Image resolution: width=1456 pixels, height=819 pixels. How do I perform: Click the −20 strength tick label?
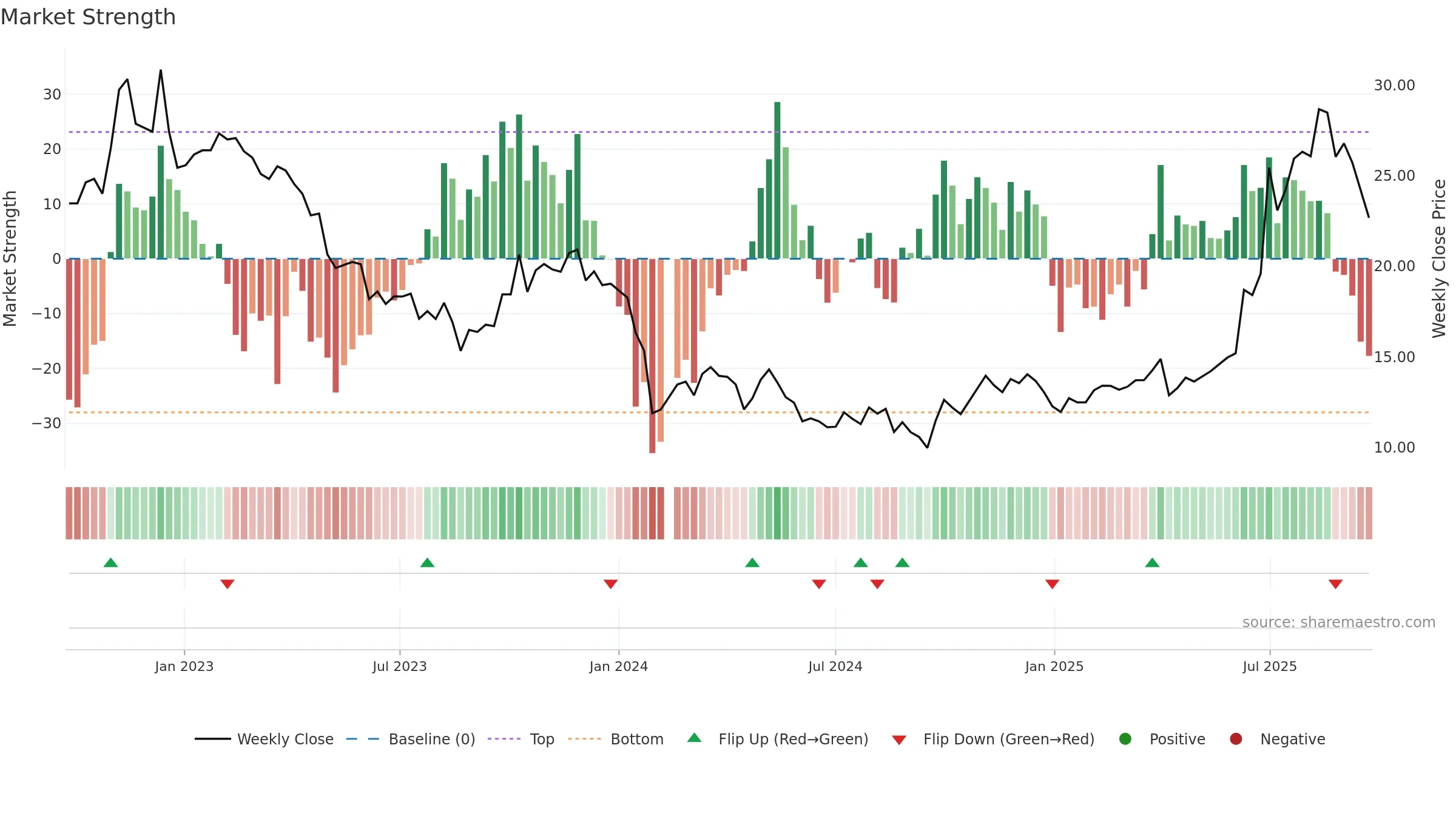coord(47,368)
